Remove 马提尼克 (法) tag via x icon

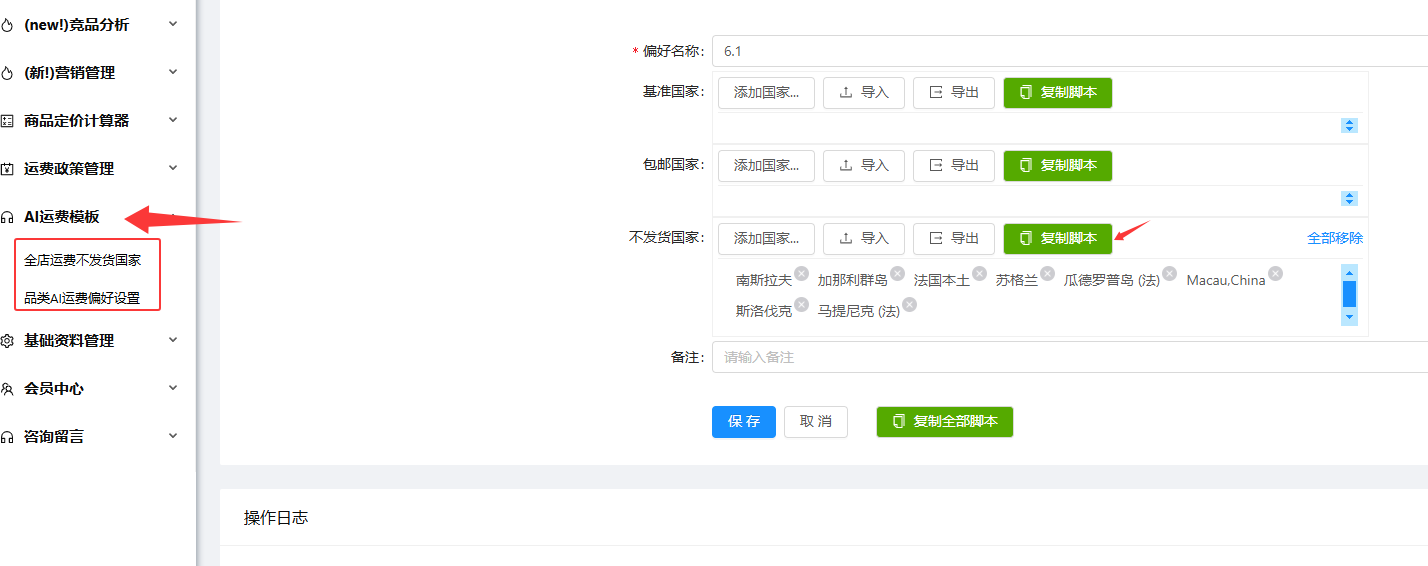pyautogui.click(x=910, y=304)
